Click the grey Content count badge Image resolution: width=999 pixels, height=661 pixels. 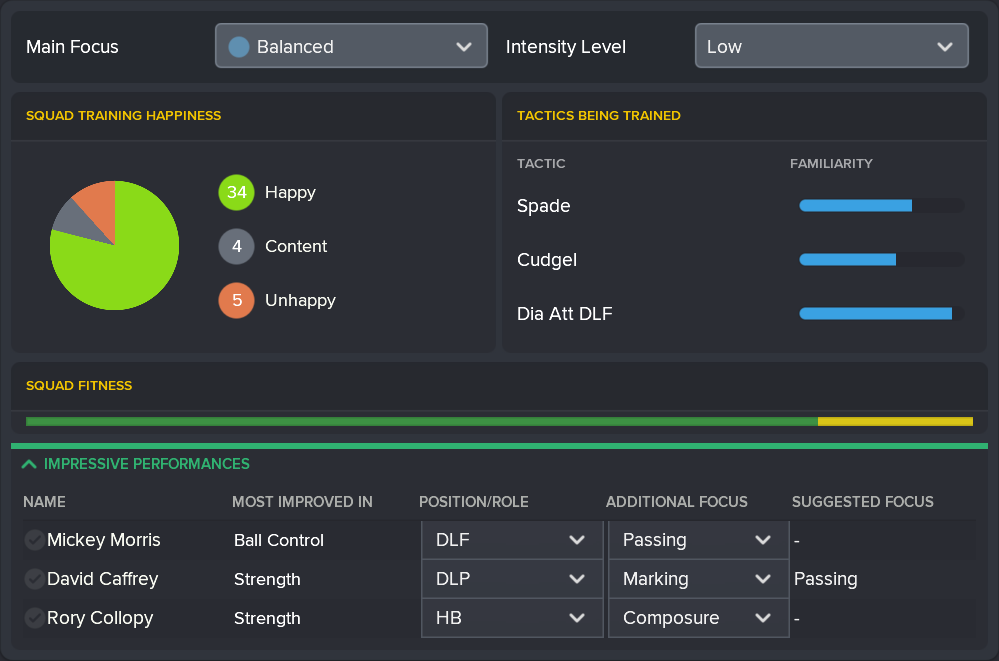[x=236, y=246]
